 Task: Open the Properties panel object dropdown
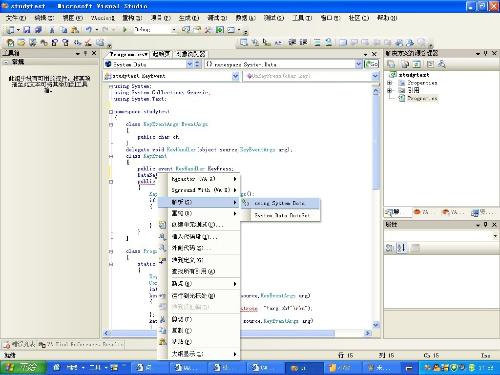click(x=495, y=236)
